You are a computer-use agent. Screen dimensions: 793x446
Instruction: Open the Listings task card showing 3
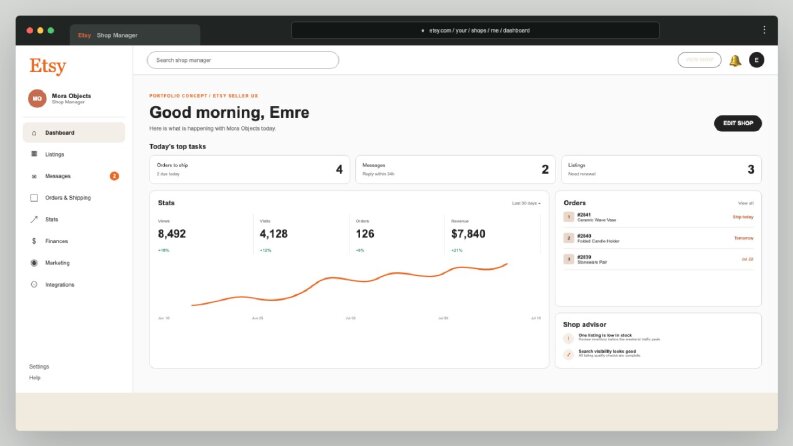tap(661, 169)
